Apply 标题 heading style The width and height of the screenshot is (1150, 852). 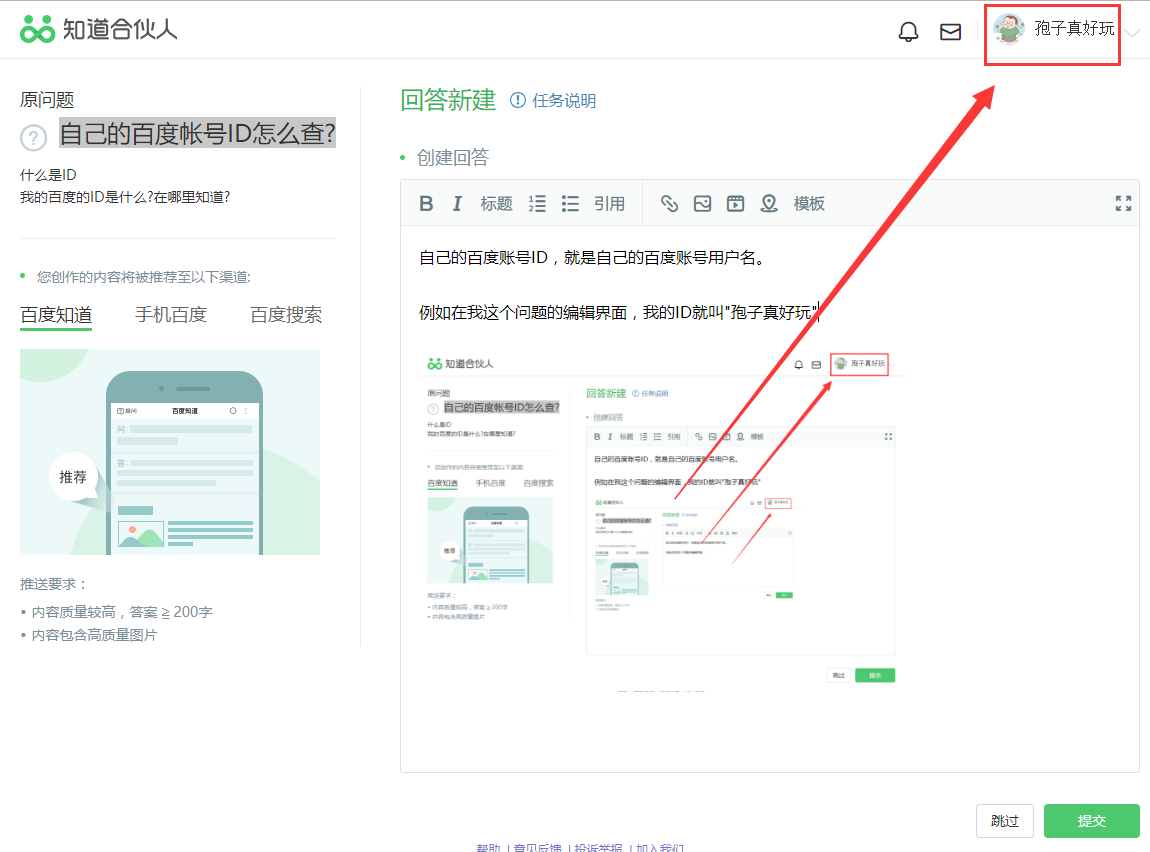[x=496, y=204]
